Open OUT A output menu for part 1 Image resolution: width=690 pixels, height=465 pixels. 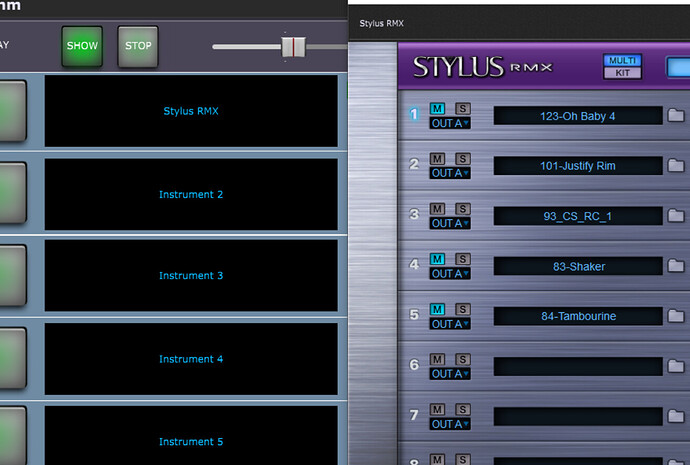tap(450, 123)
